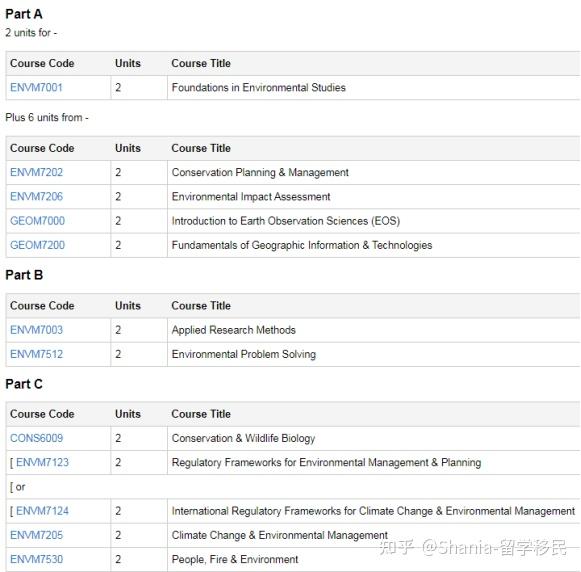This screenshot has height=572, width=581.
Task: Open the ENVM7202 course link
Action: (36, 173)
